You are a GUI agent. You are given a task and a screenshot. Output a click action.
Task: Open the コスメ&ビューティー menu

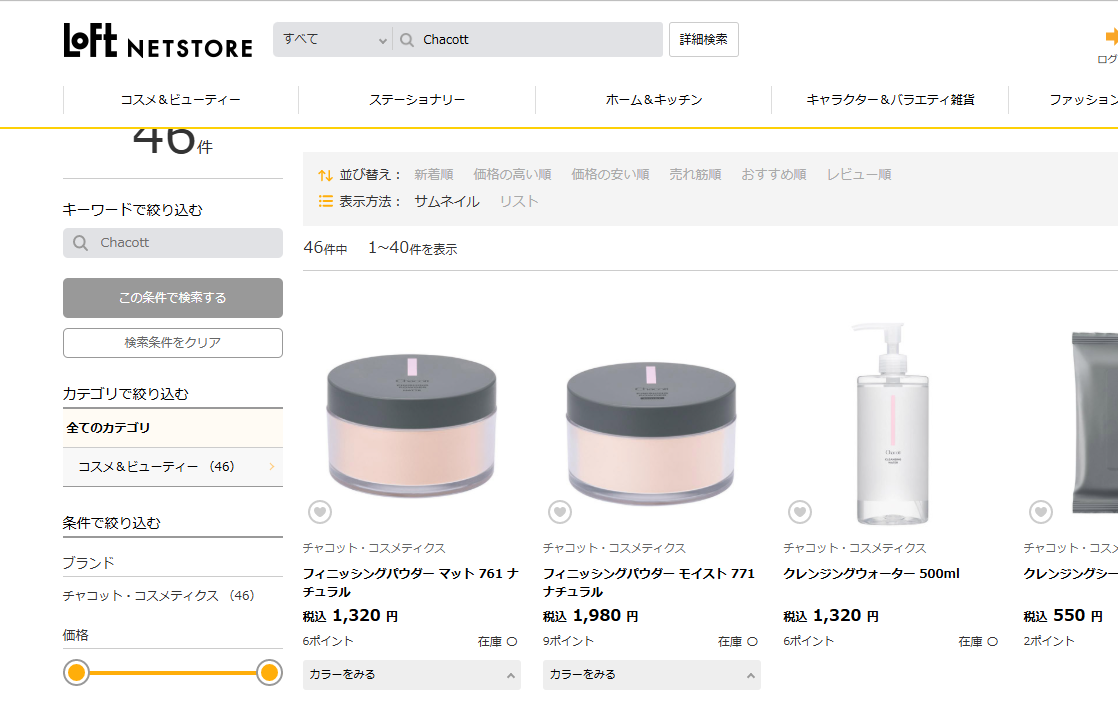click(180, 100)
